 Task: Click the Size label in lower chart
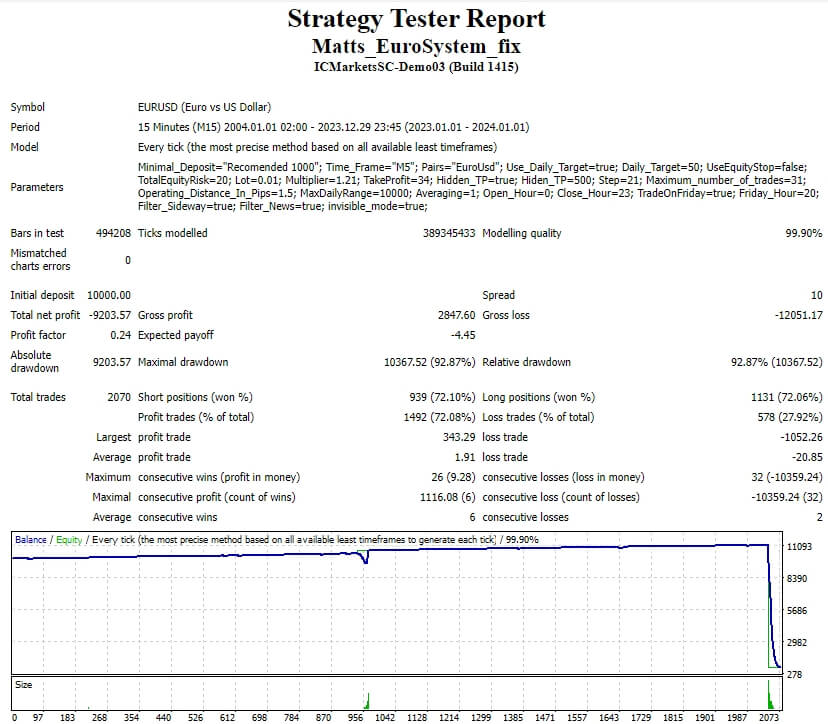click(22, 685)
